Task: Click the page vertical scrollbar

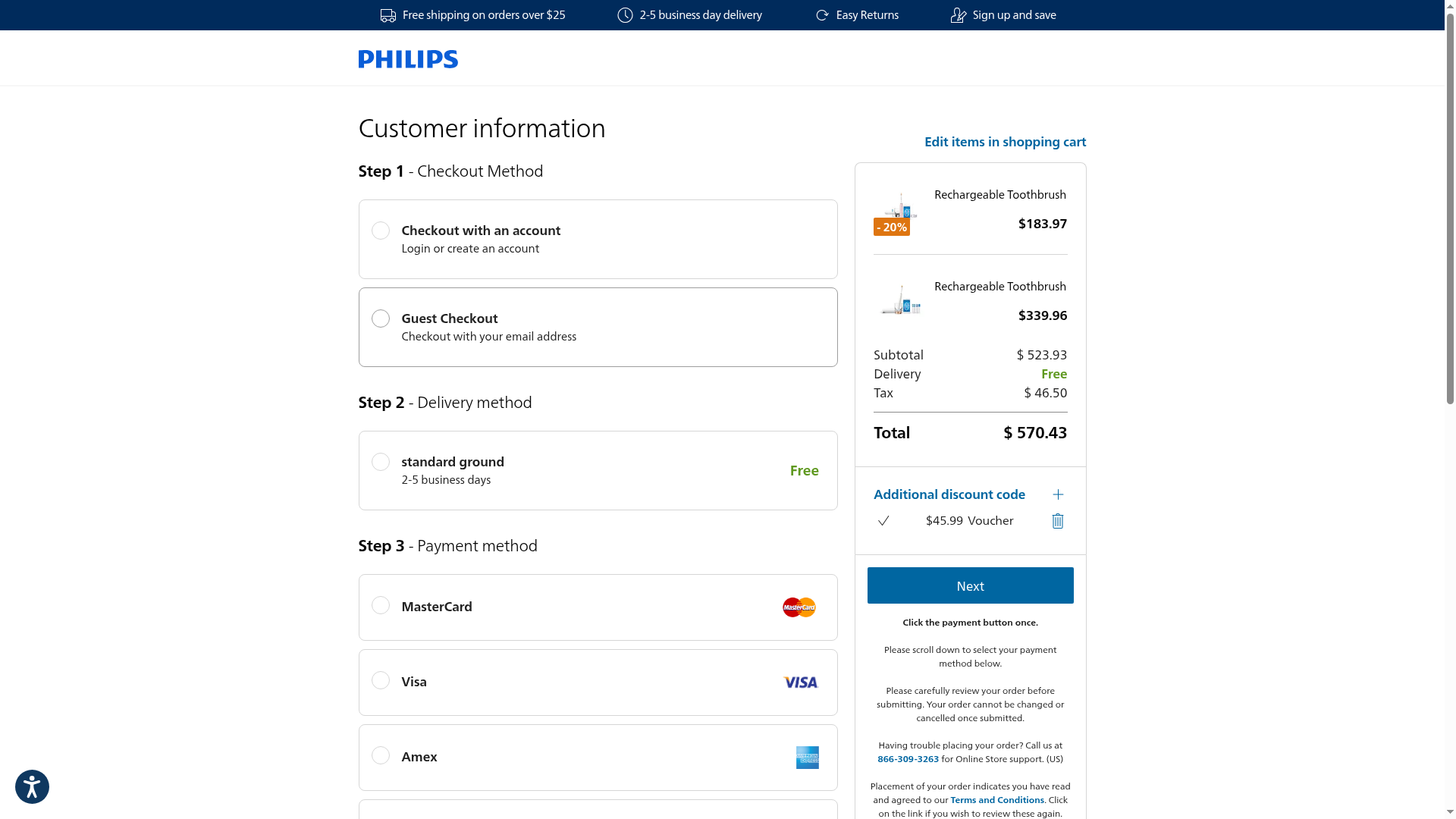Action: click(x=1450, y=227)
